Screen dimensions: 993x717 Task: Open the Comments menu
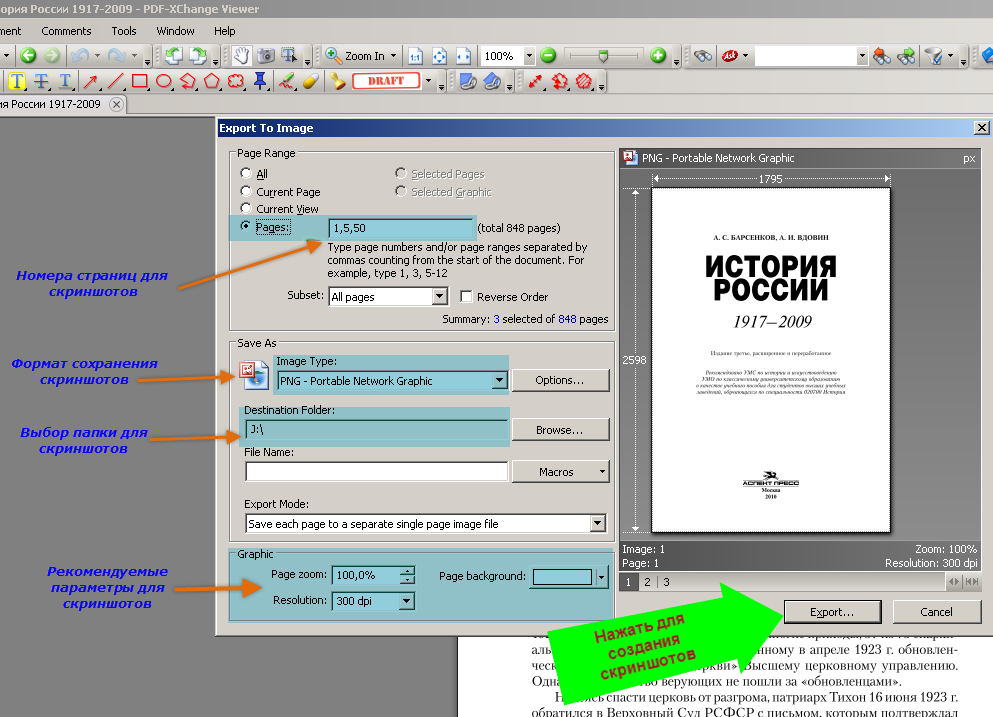coord(66,31)
